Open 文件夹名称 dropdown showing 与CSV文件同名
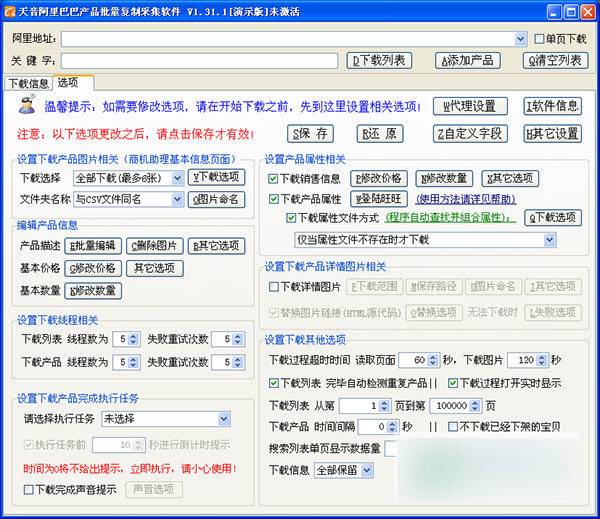 coord(177,199)
